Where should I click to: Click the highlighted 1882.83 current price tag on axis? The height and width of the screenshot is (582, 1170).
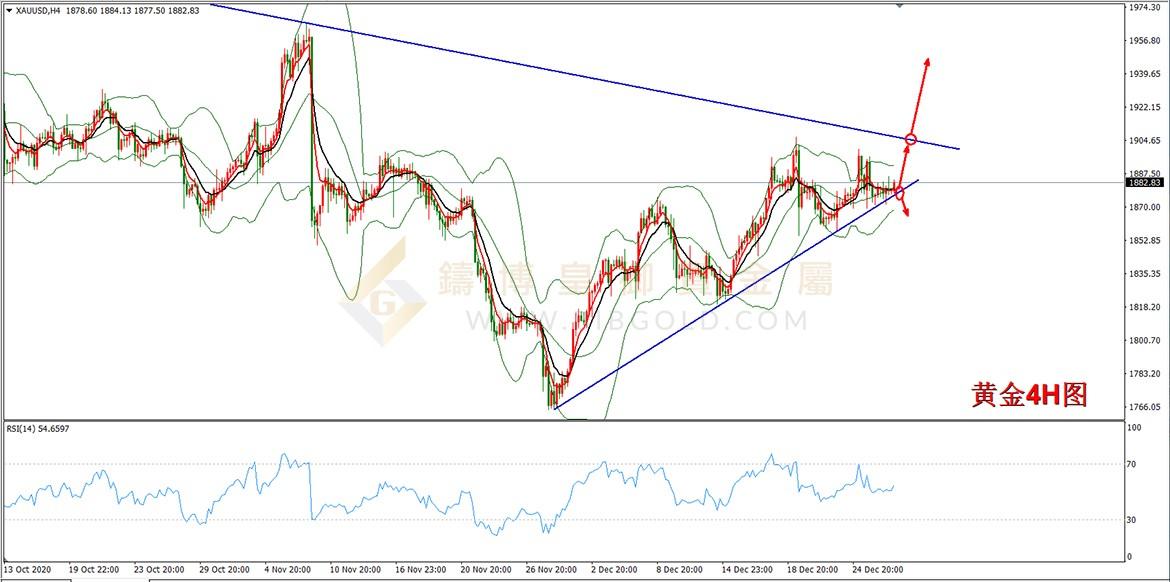point(1145,183)
